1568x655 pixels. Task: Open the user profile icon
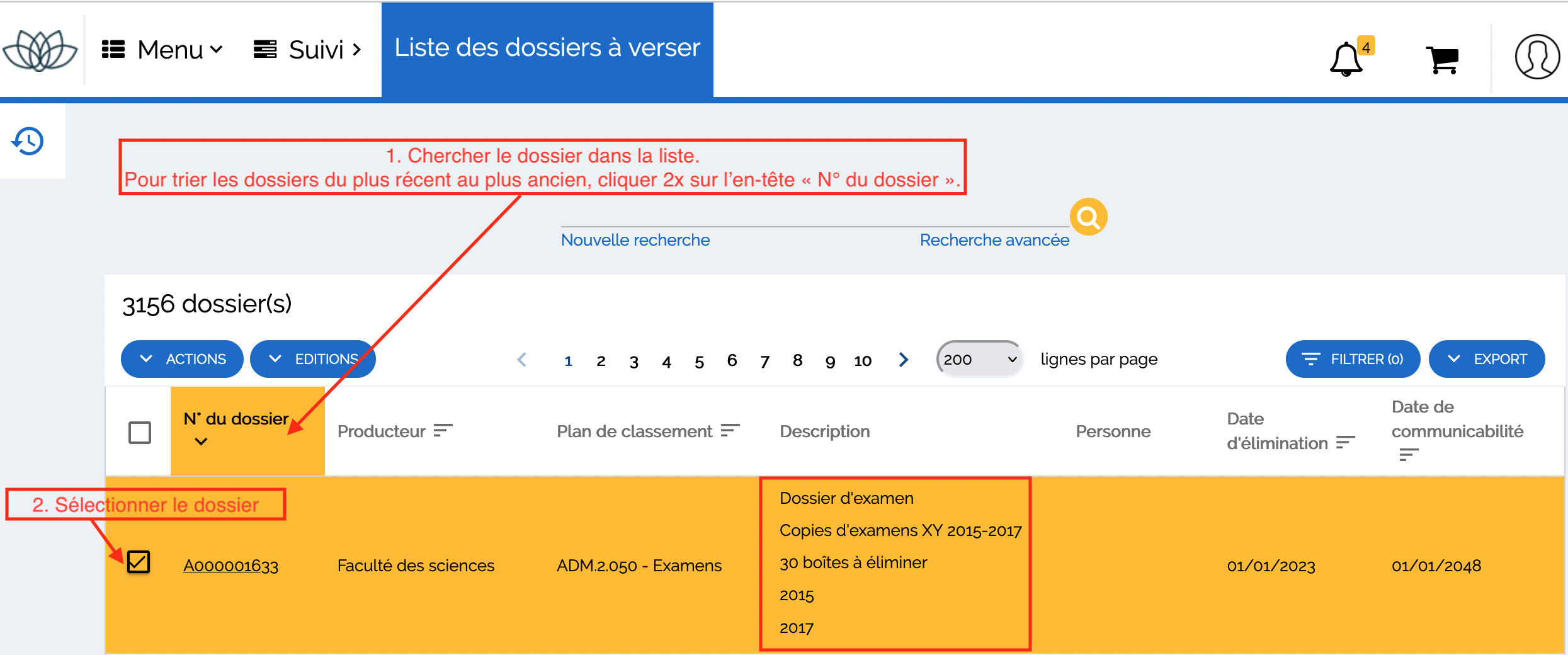pyautogui.click(x=1537, y=57)
